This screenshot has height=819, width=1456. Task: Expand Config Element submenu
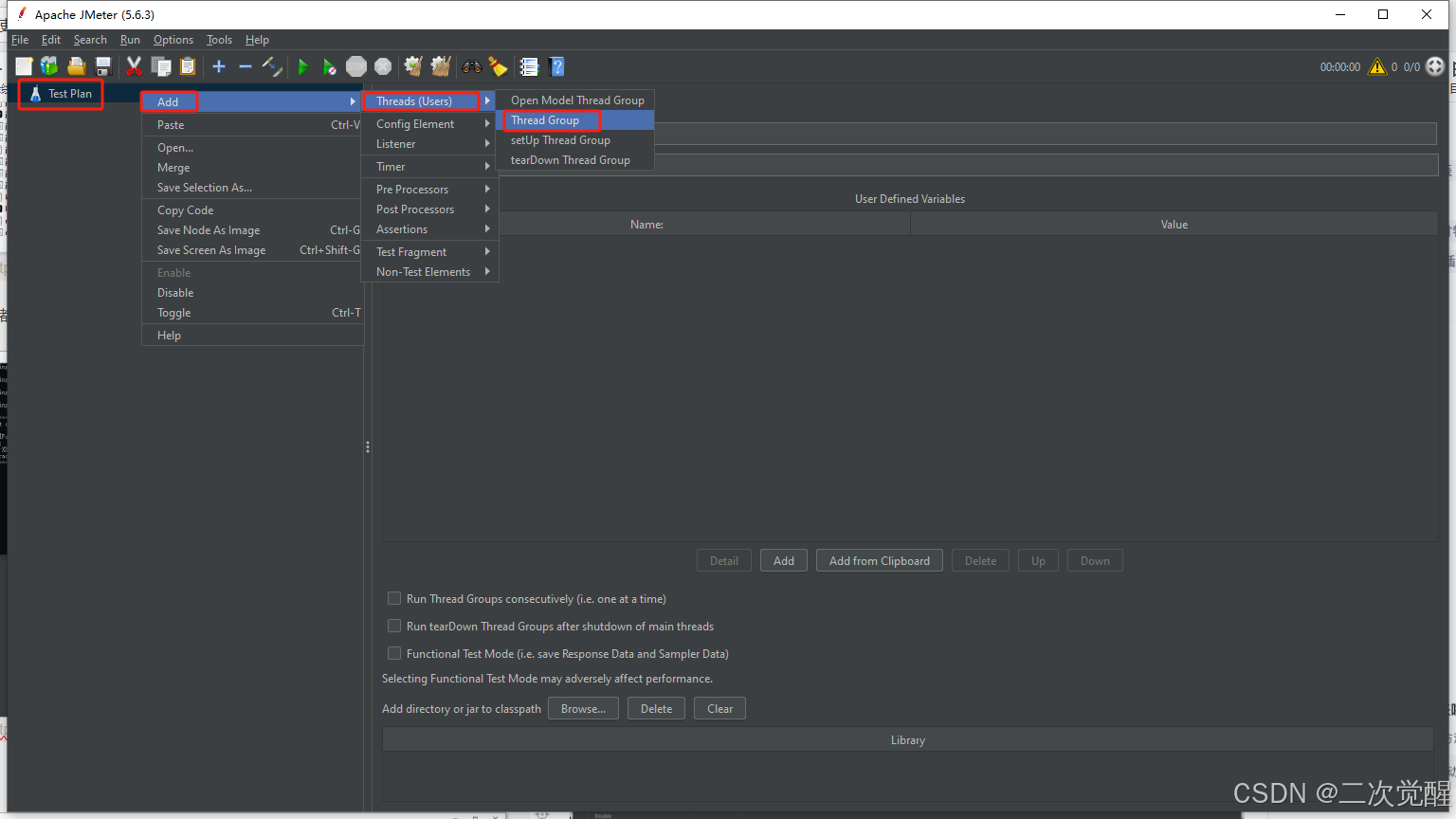429,124
